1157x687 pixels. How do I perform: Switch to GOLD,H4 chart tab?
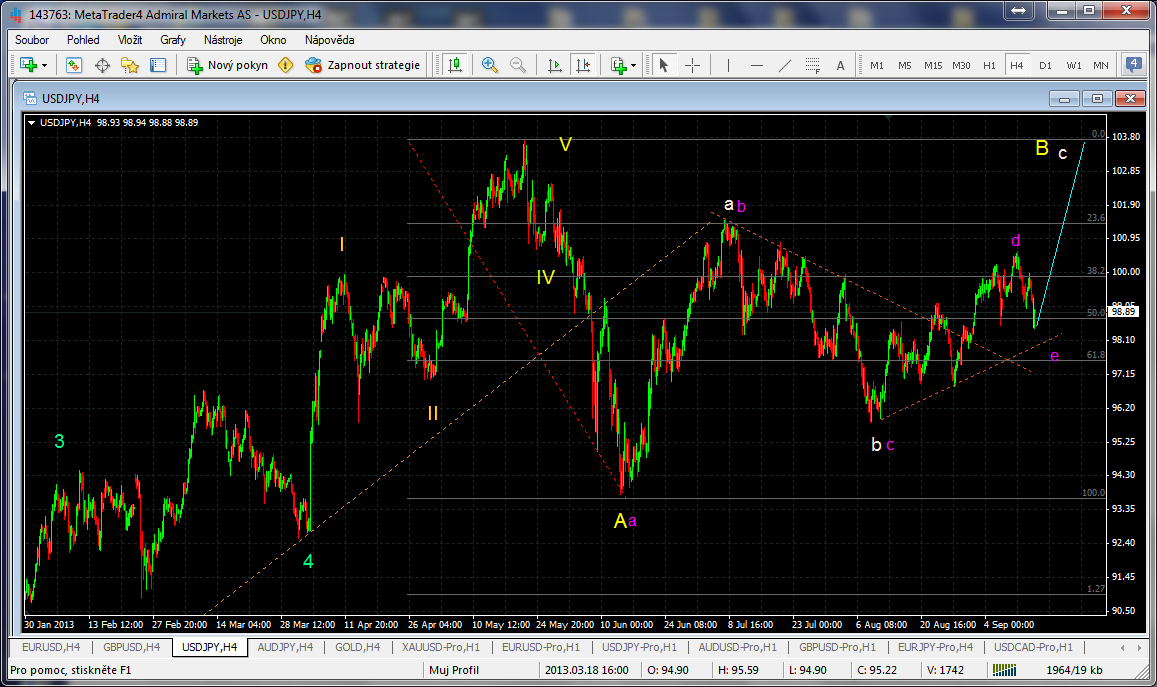tap(357, 647)
